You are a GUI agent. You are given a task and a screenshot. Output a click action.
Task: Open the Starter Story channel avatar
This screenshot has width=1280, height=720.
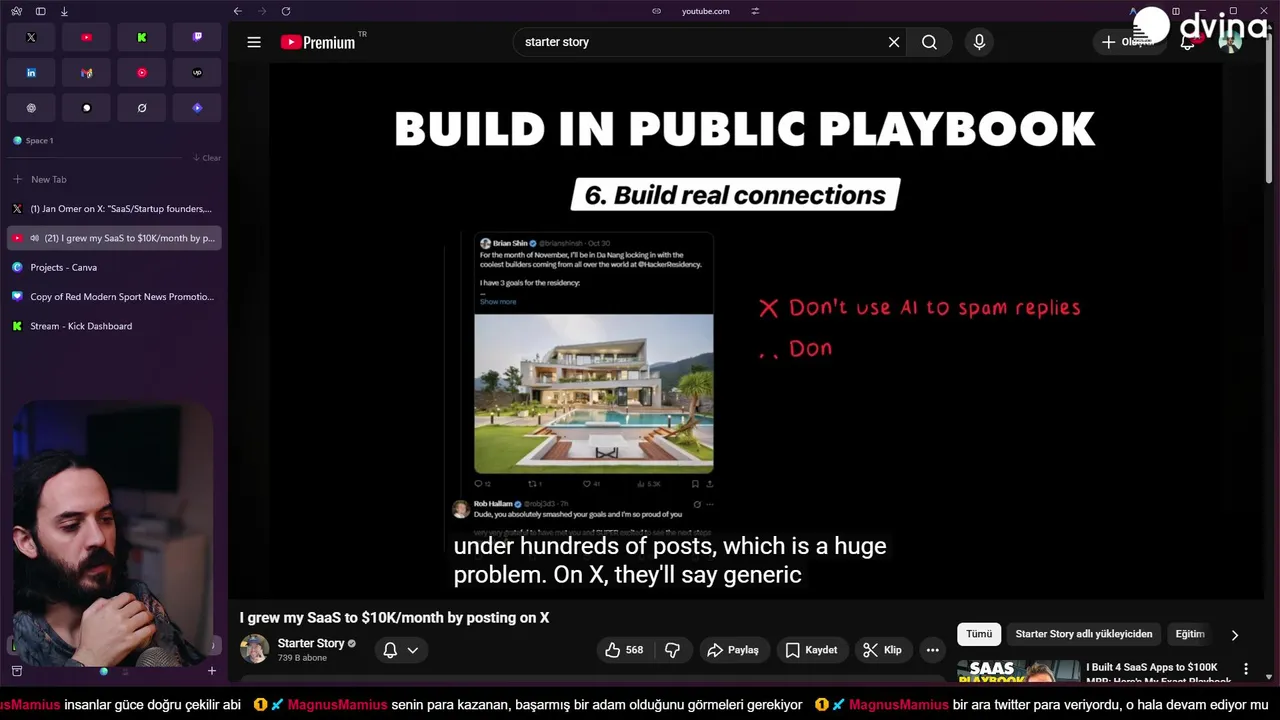(x=254, y=649)
